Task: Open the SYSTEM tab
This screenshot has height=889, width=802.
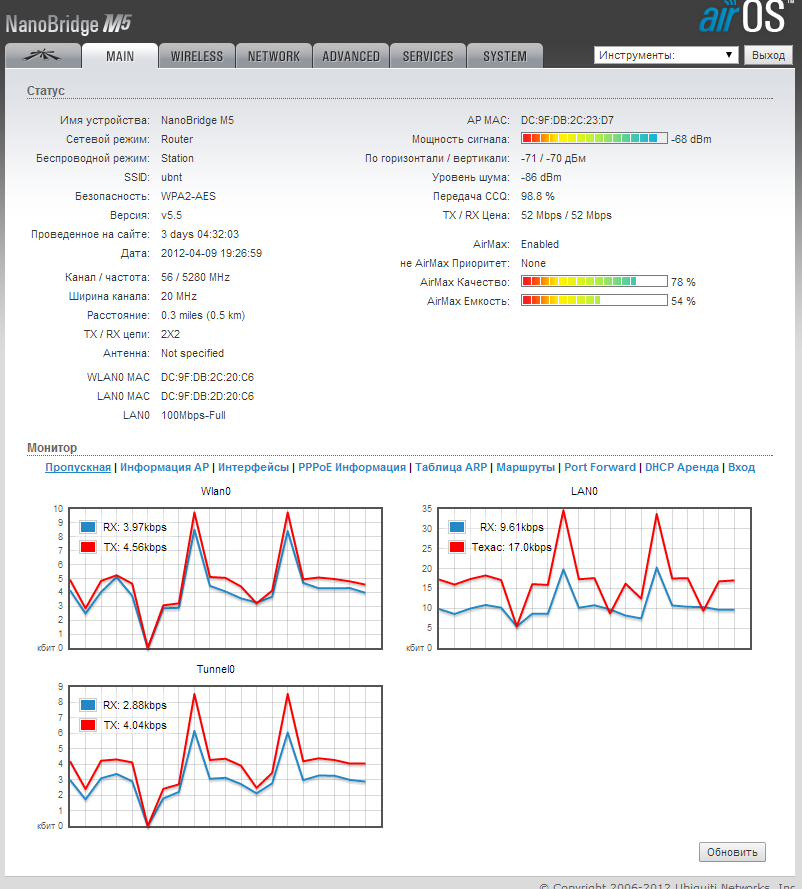Action: 505,56
